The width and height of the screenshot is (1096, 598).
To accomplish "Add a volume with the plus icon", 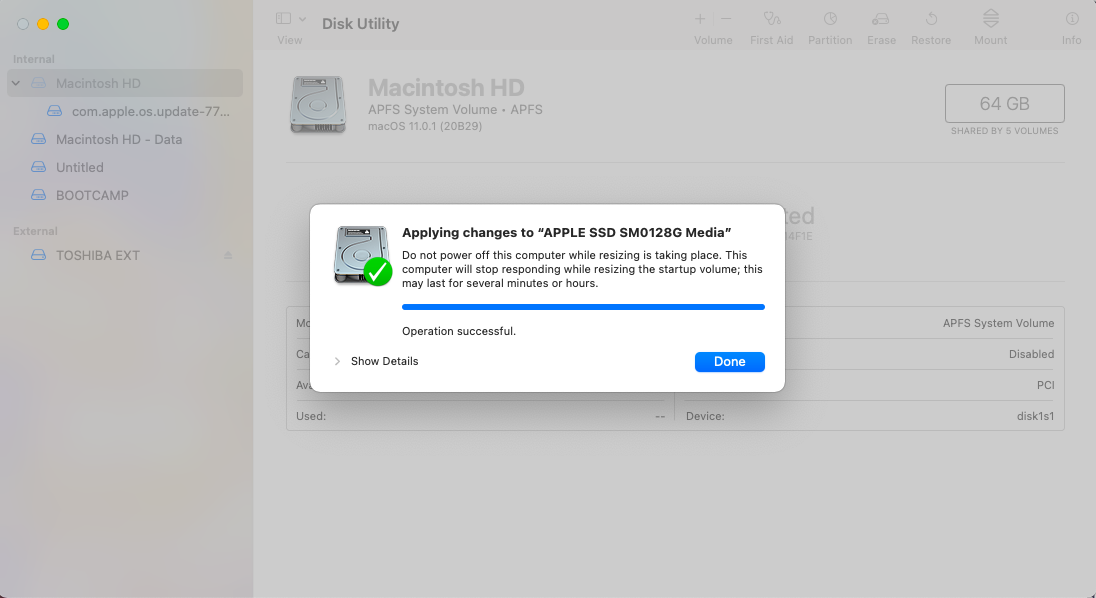I will [x=700, y=19].
